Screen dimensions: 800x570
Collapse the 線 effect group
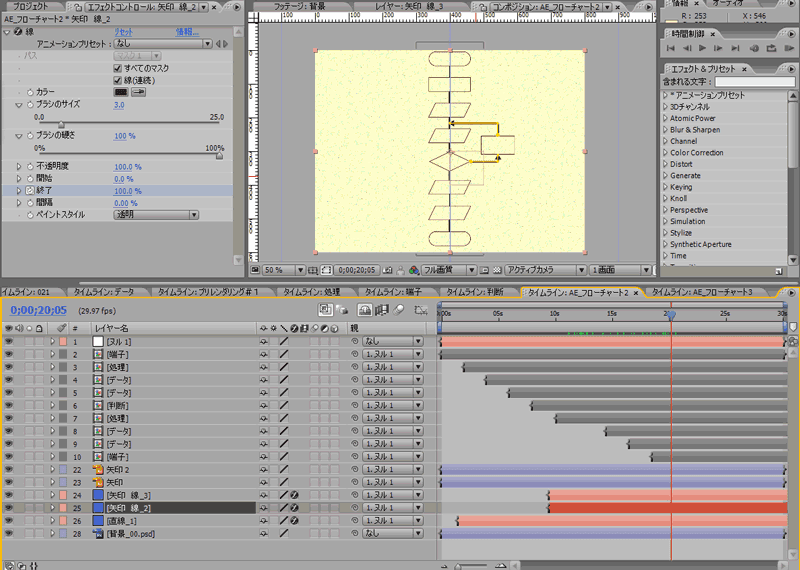point(7,32)
